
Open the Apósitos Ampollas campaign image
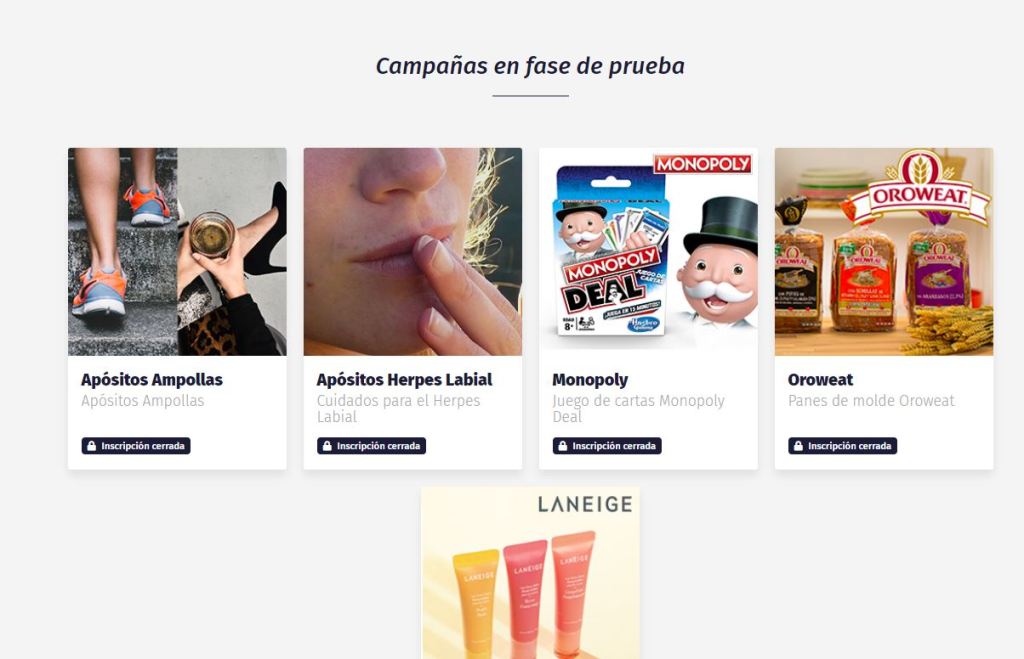177,252
